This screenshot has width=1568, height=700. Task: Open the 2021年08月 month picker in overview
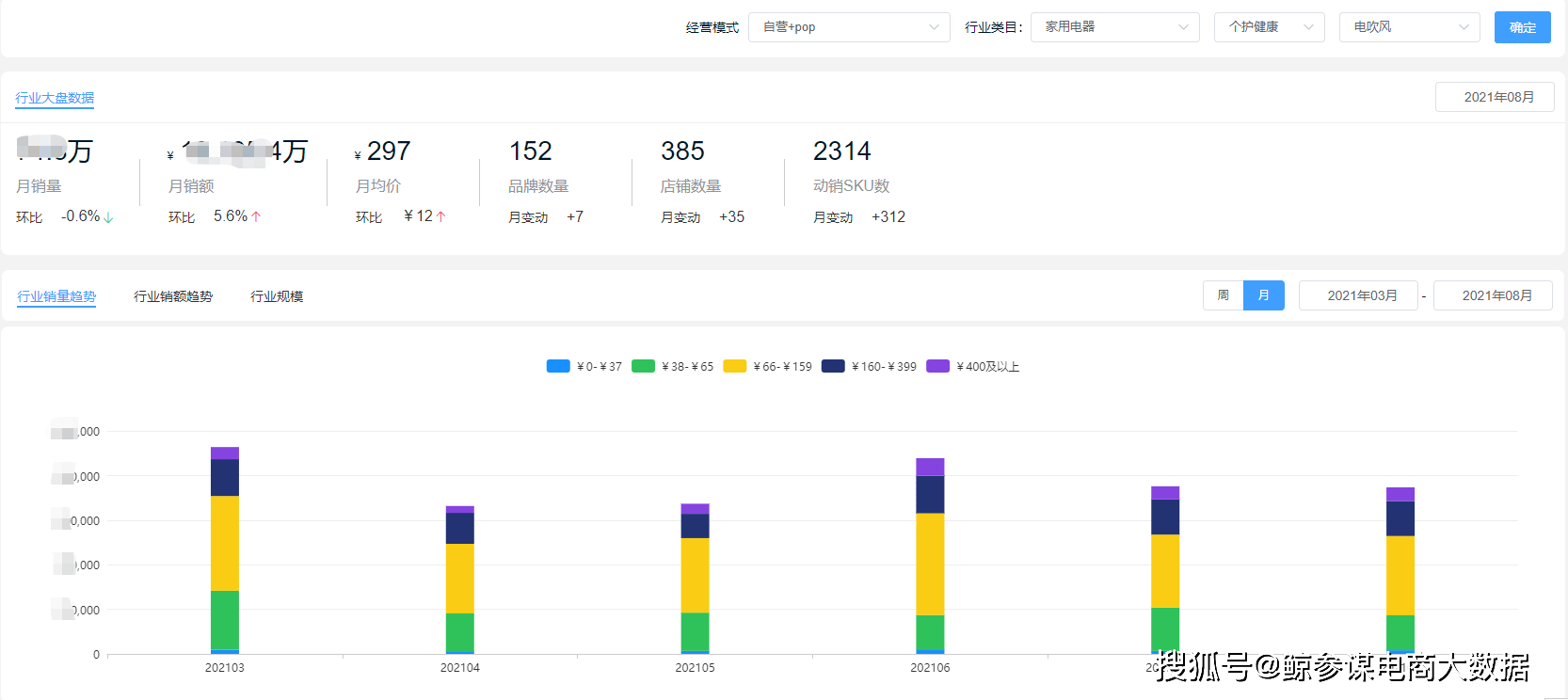point(1495,97)
